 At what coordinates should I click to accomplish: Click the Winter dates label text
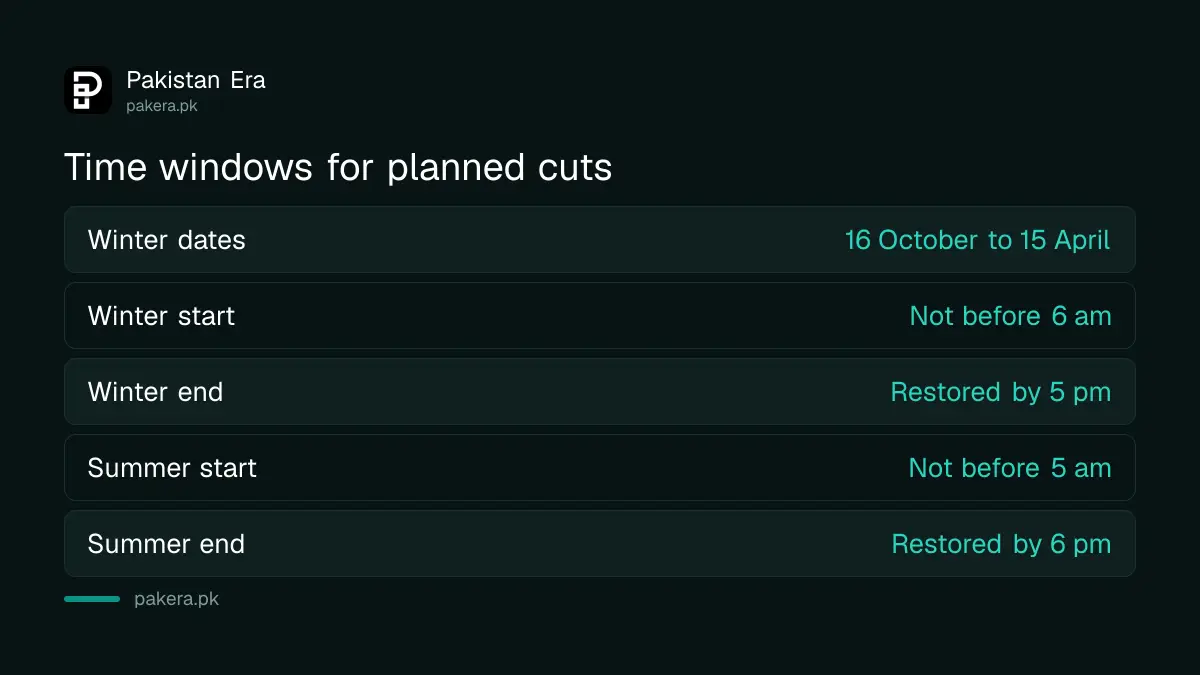coord(166,240)
